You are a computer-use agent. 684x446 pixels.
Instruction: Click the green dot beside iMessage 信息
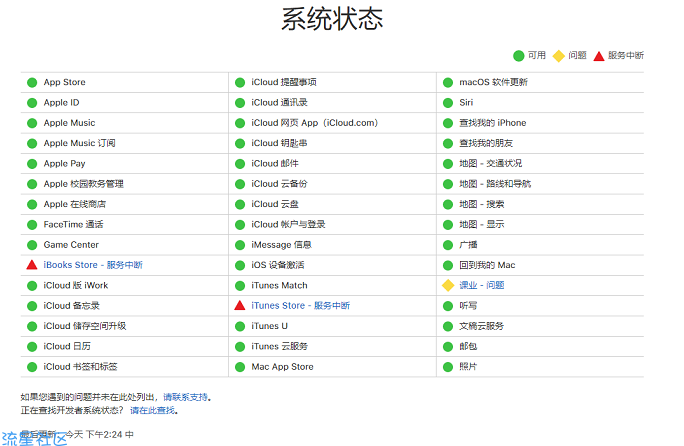[x=240, y=245]
